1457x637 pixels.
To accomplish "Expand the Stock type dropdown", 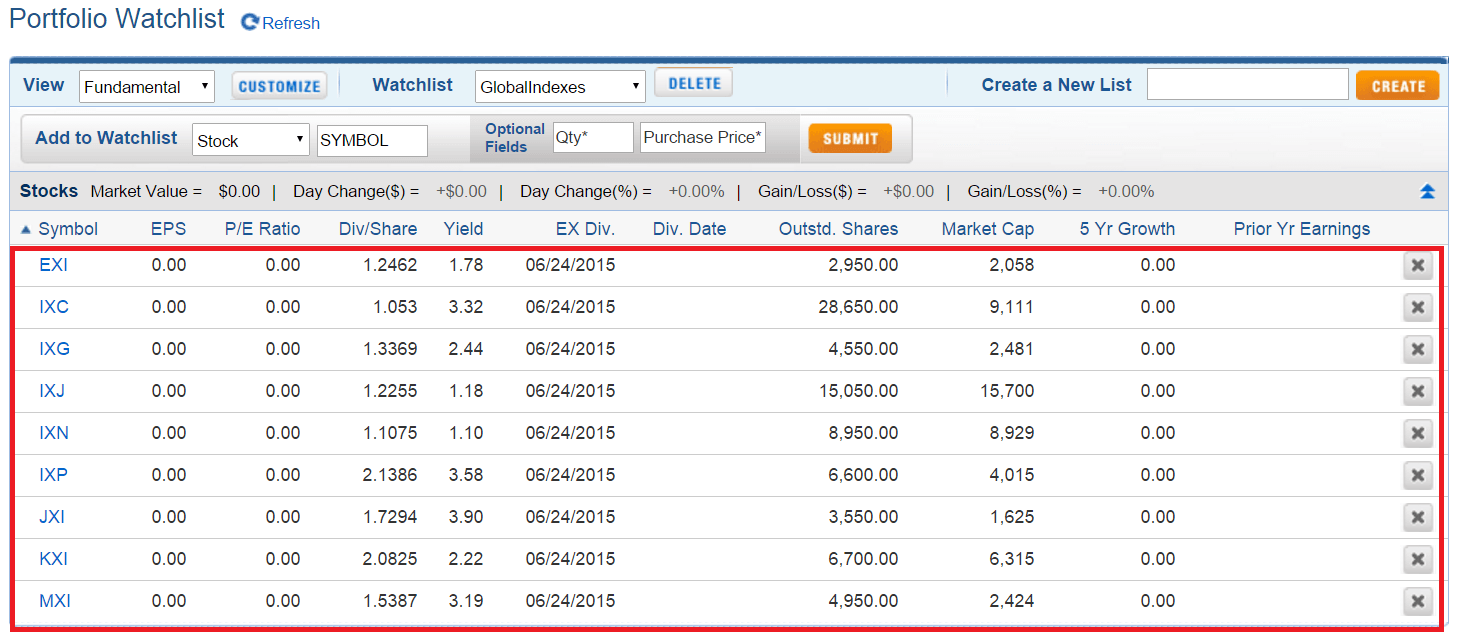I will point(251,141).
